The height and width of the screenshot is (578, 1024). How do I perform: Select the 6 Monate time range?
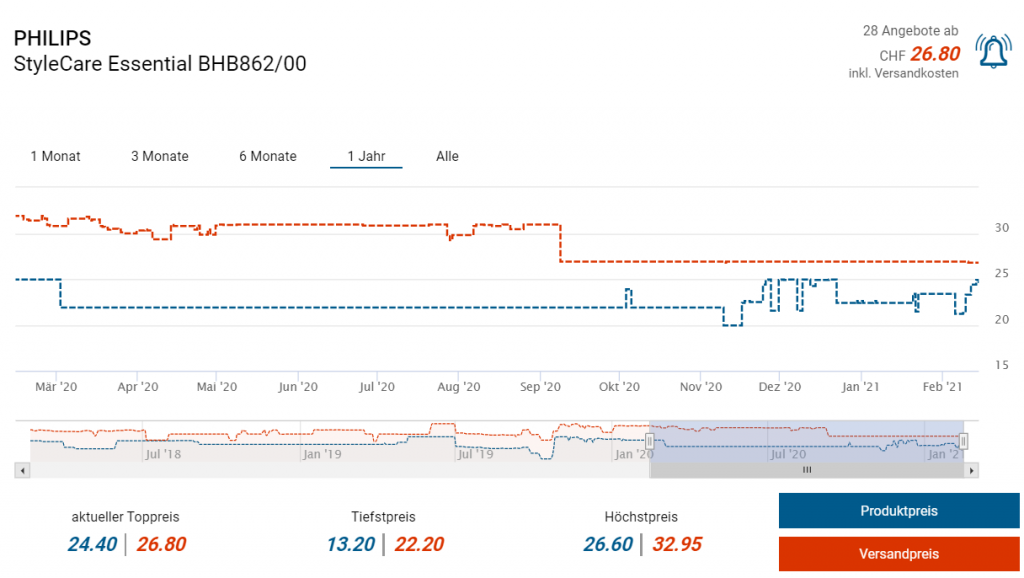268,156
